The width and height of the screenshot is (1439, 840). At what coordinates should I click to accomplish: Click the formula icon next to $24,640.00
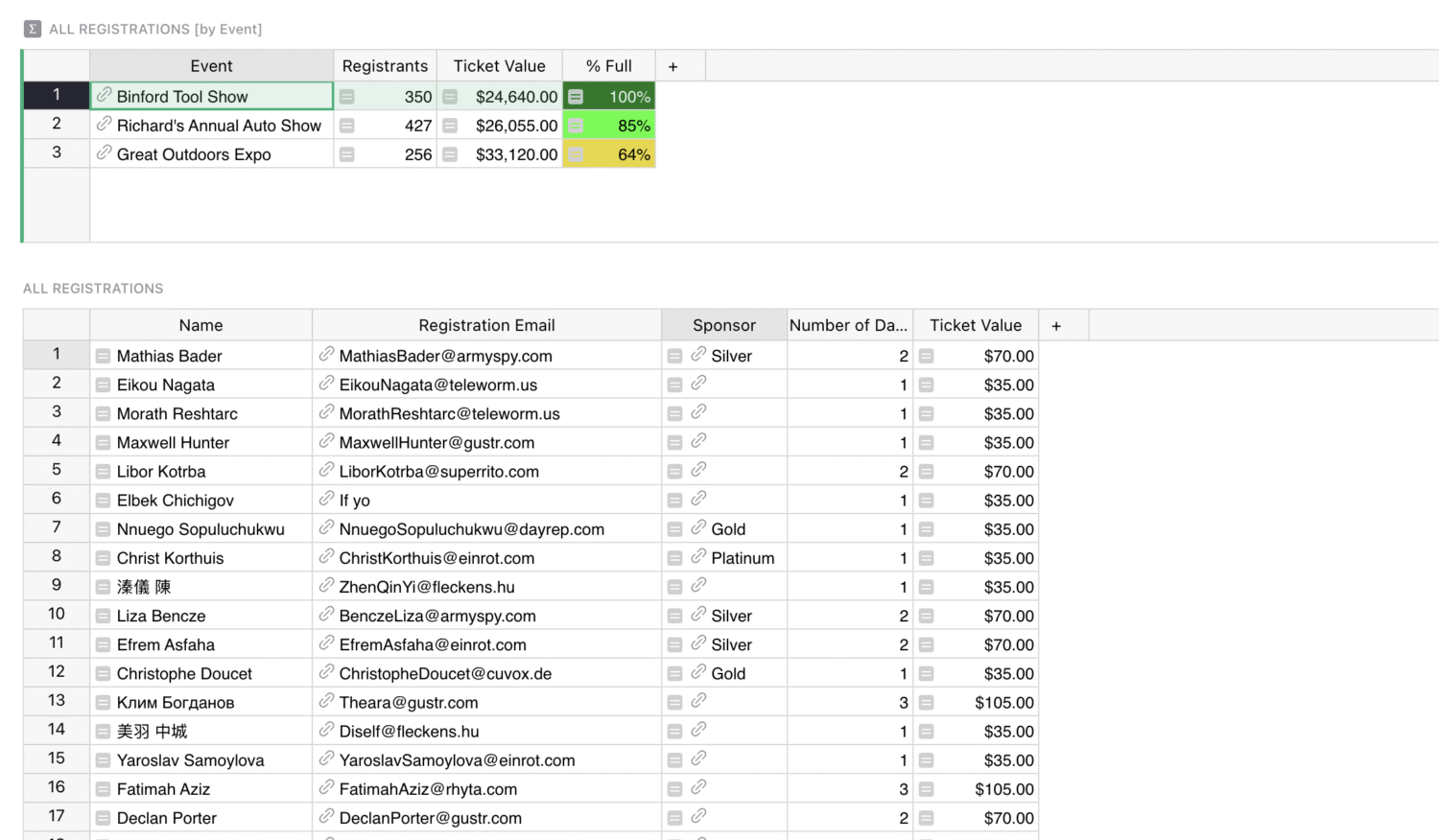450,97
